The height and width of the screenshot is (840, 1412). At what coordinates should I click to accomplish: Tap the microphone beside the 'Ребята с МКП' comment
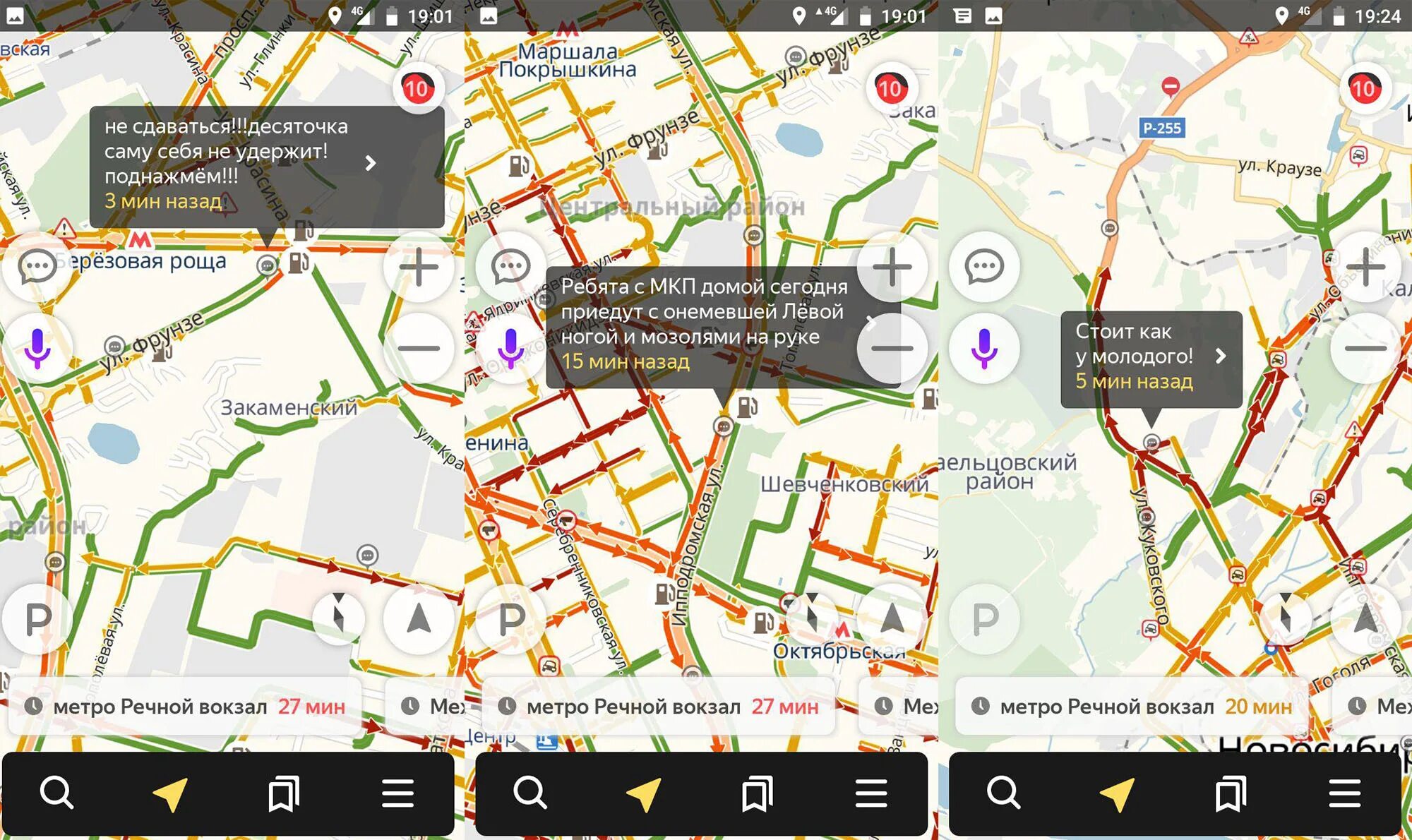coord(510,348)
